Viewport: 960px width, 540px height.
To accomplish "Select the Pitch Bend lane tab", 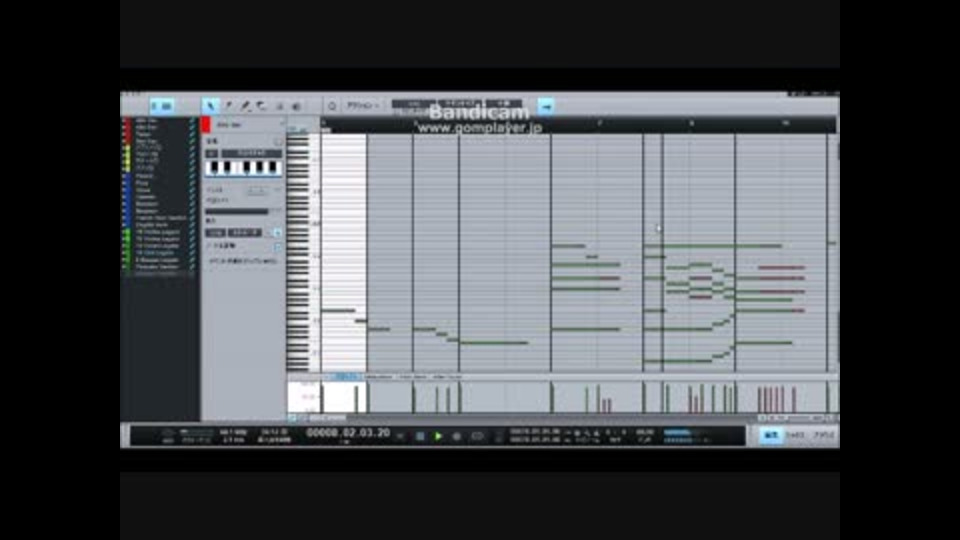I will coord(413,377).
